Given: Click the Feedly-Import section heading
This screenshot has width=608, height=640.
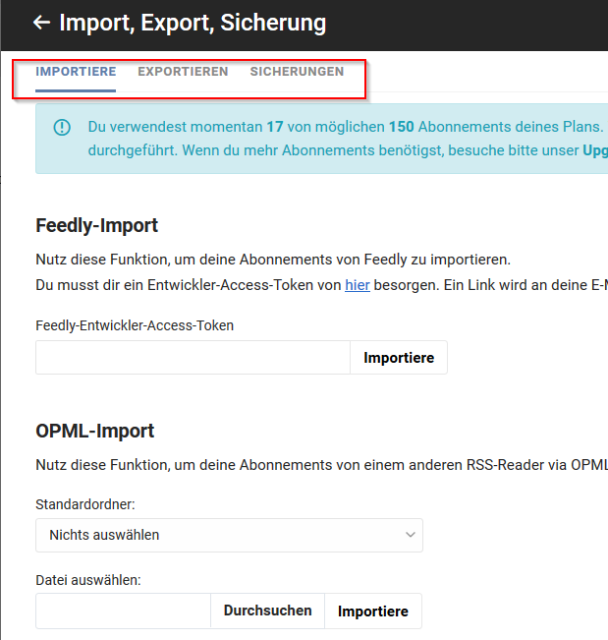Looking at the screenshot, I should tap(97, 226).
